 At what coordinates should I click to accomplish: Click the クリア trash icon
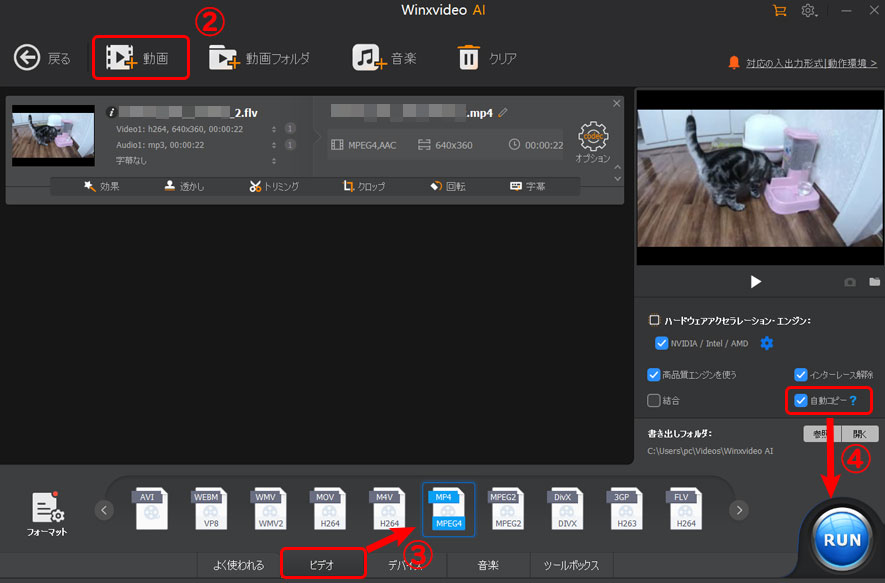pos(468,58)
